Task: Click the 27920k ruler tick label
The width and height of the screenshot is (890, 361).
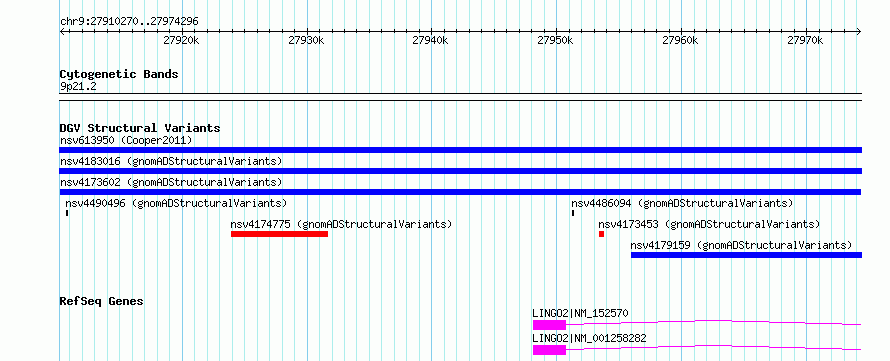Action: [181, 40]
